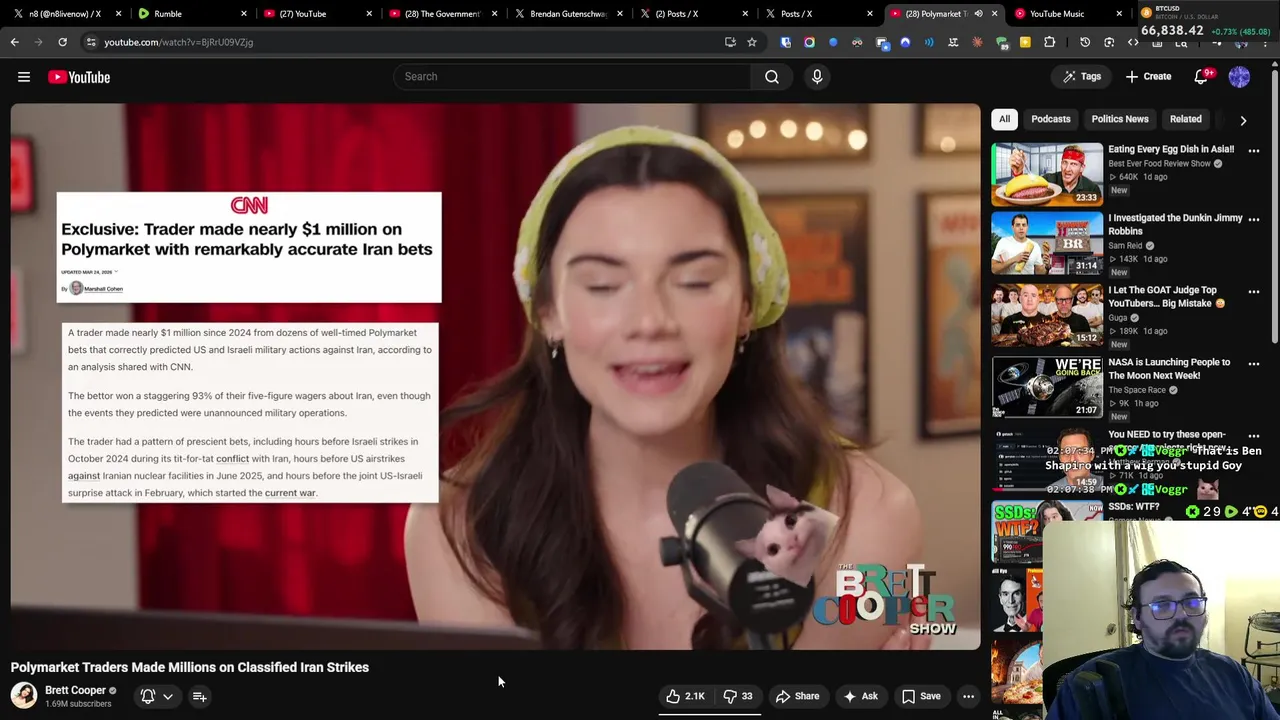The width and height of the screenshot is (1280, 720).
Task: Bookmark this page with the star icon
Action: coord(752,42)
